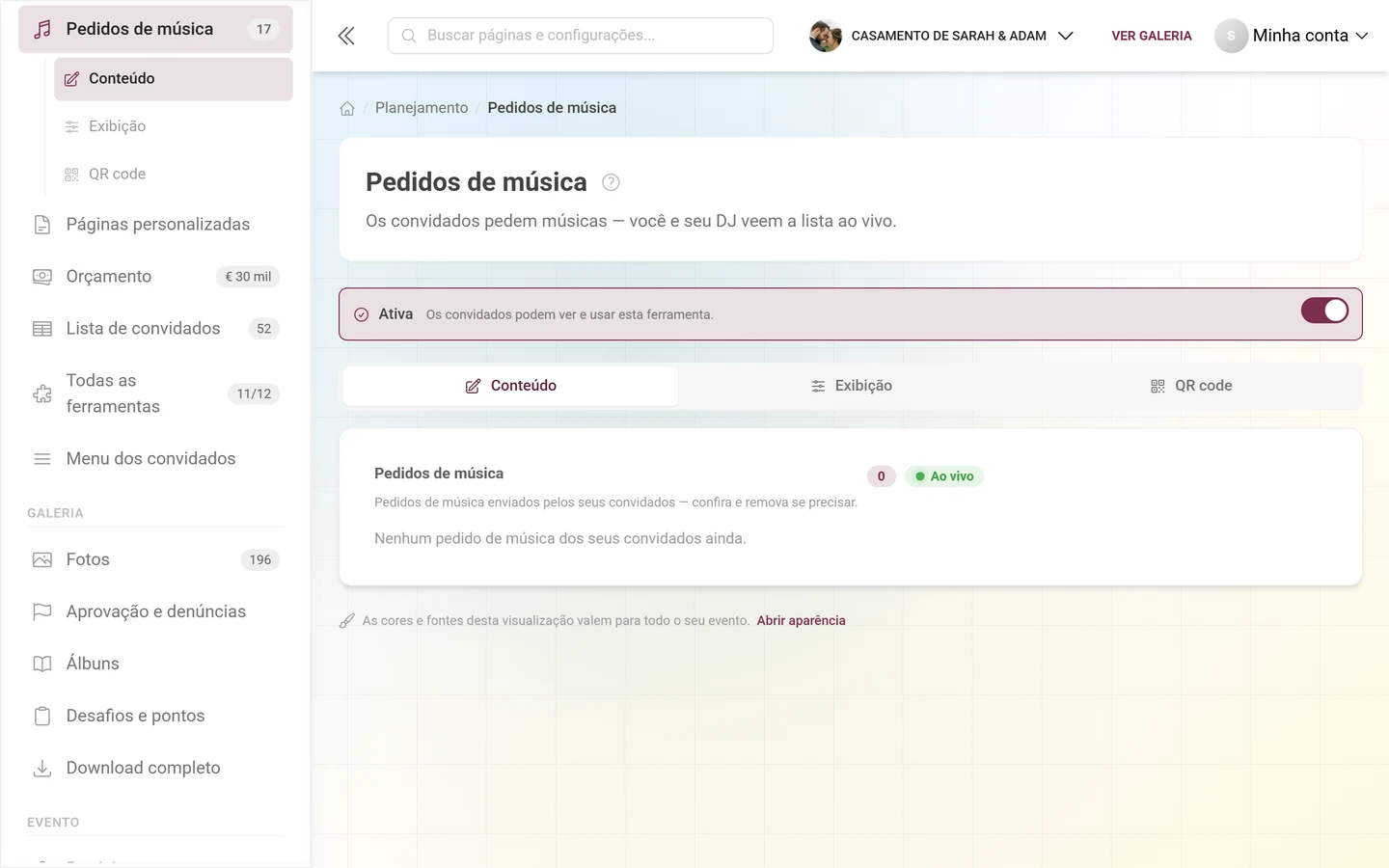Click the Páginas personalizadas document icon
The width and height of the screenshot is (1389, 868).
point(42,225)
